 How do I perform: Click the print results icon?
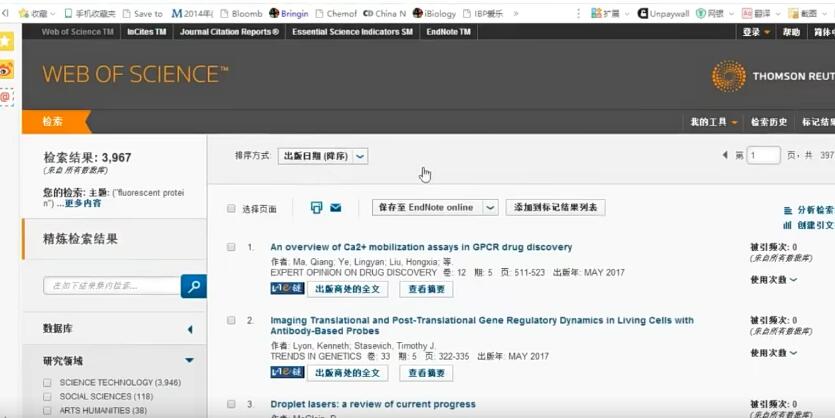point(316,208)
